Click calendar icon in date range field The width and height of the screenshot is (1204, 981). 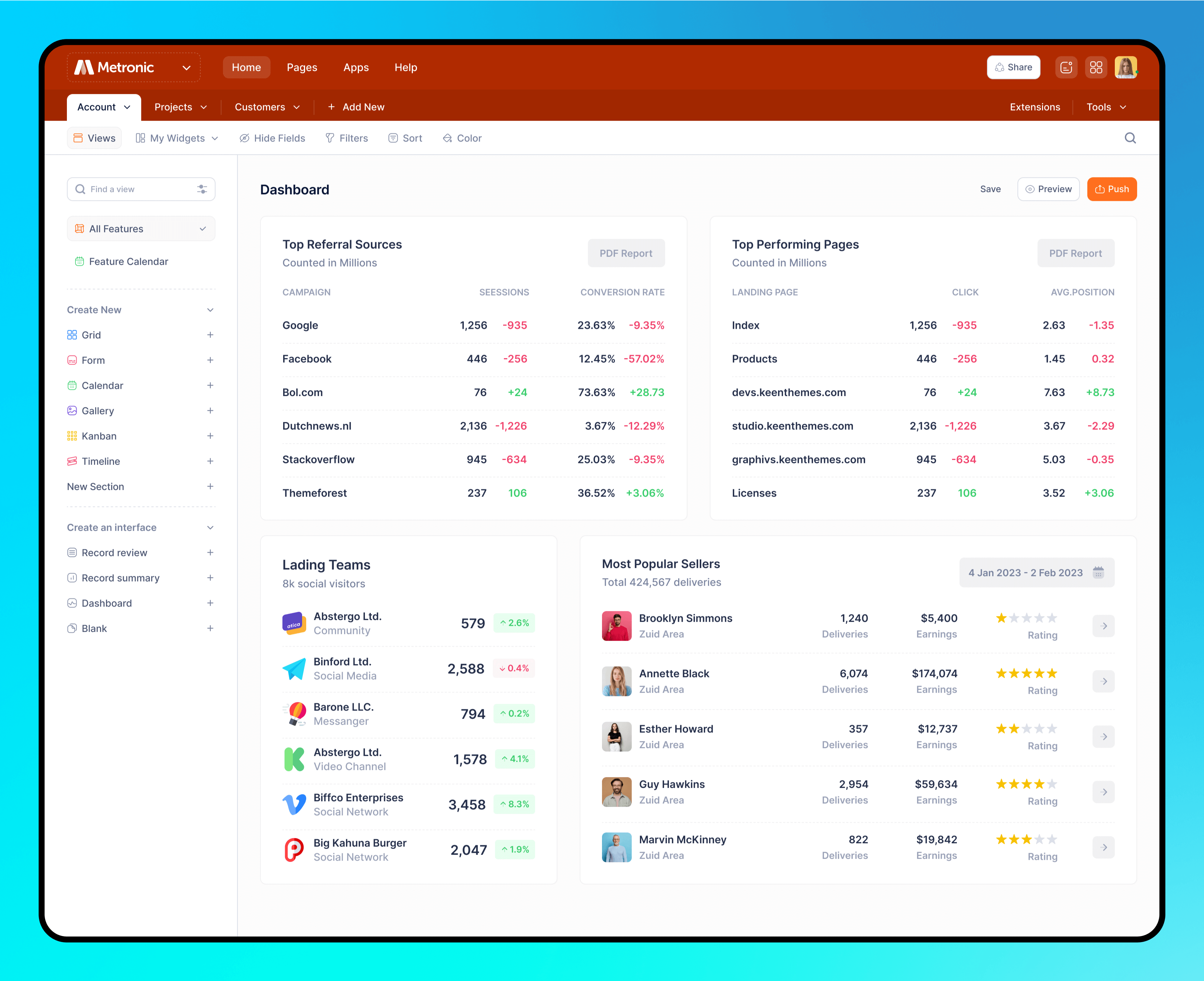point(1098,572)
